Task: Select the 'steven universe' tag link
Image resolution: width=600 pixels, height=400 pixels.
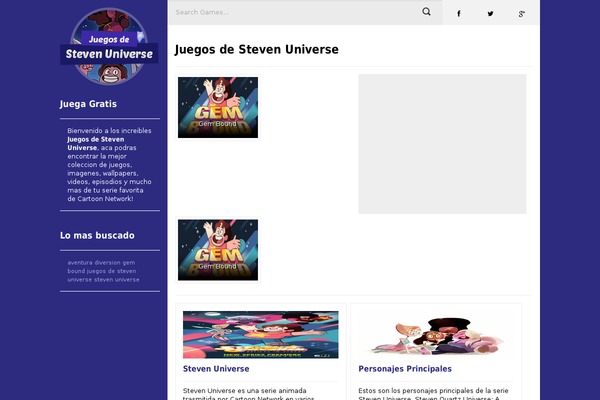Action: [x=117, y=280]
